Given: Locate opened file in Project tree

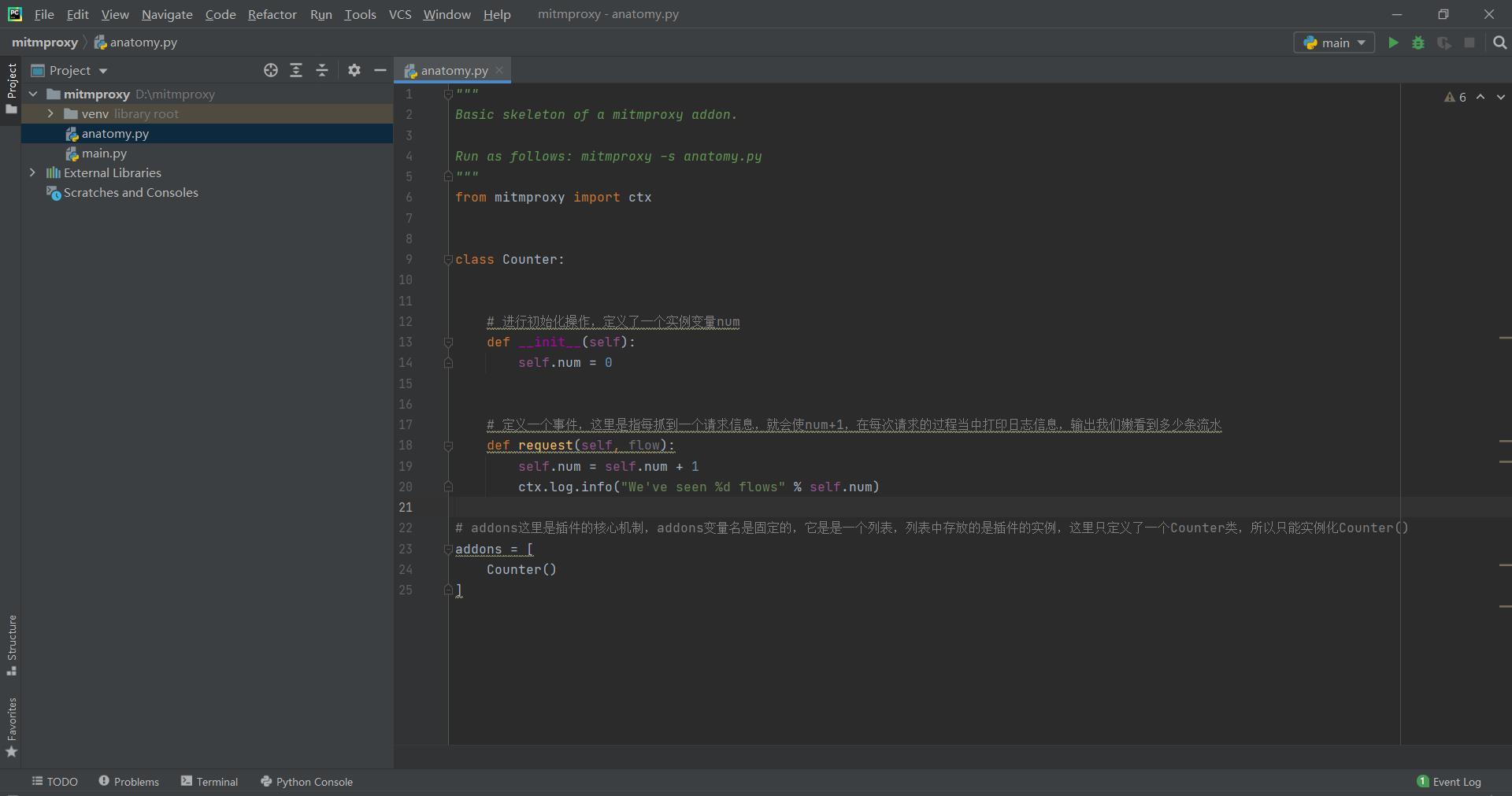Looking at the screenshot, I should (x=271, y=70).
